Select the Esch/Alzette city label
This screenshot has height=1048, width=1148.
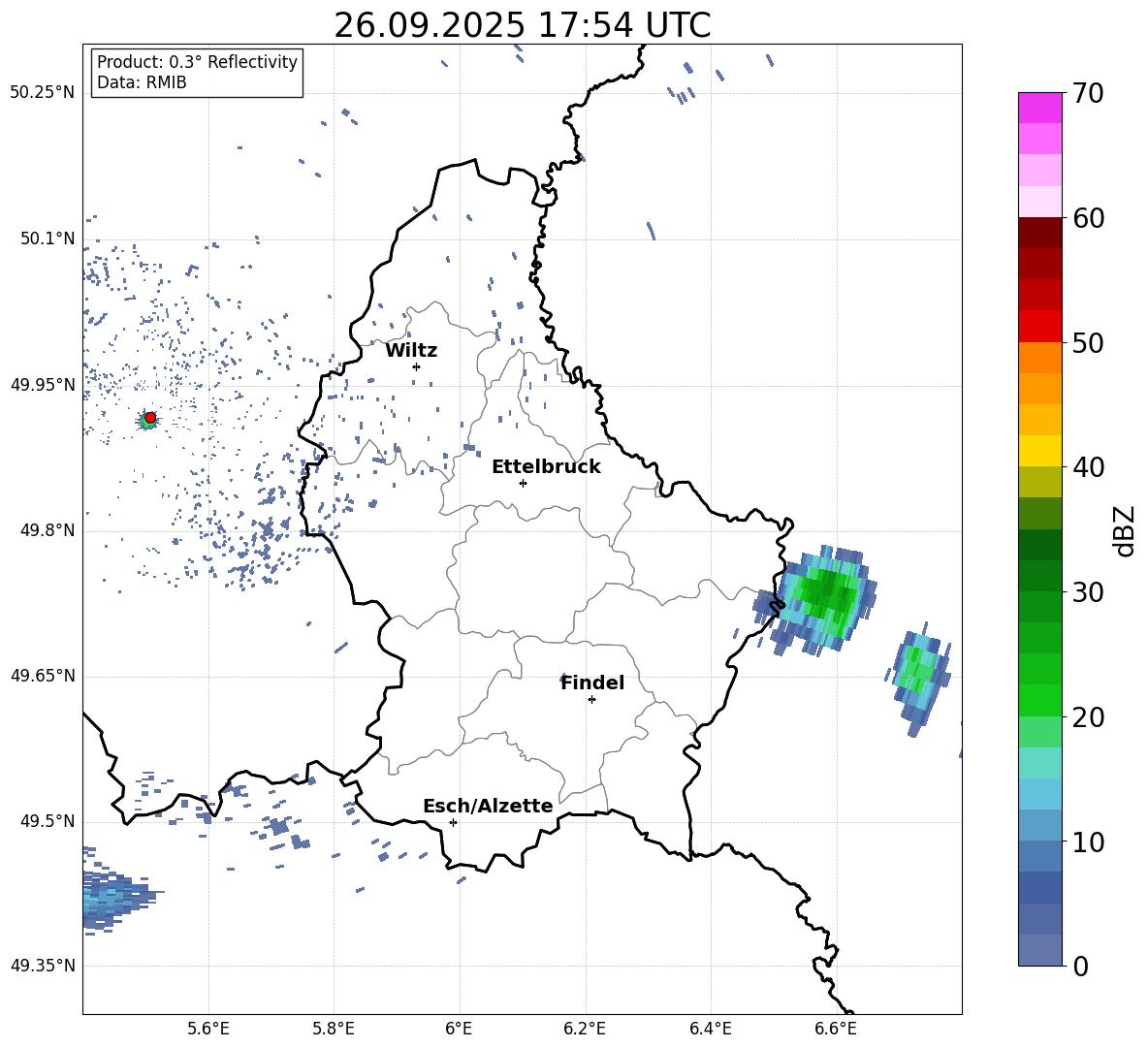(x=488, y=806)
